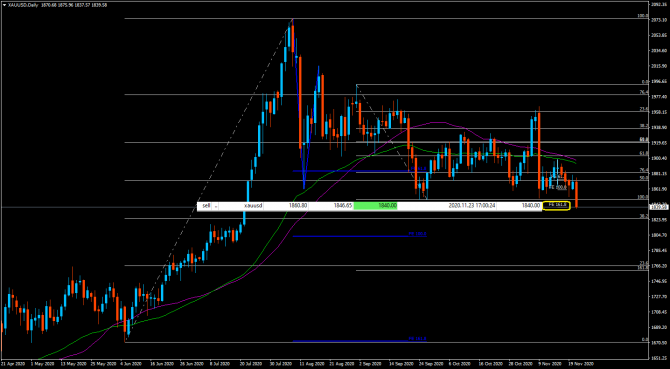
Task: Select the blue FE 100.0 expansion line
Action: 360,236
